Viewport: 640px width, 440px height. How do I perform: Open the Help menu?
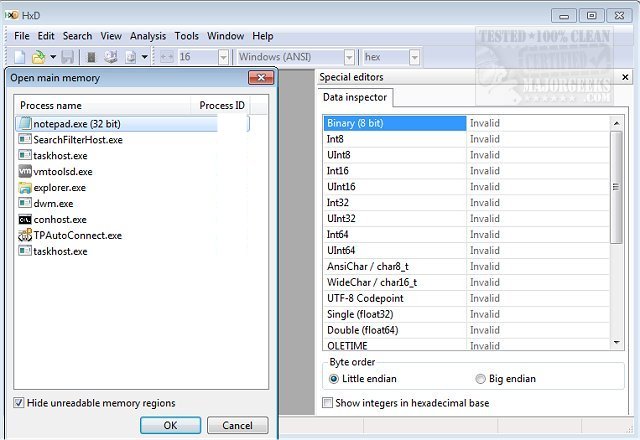pos(262,36)
